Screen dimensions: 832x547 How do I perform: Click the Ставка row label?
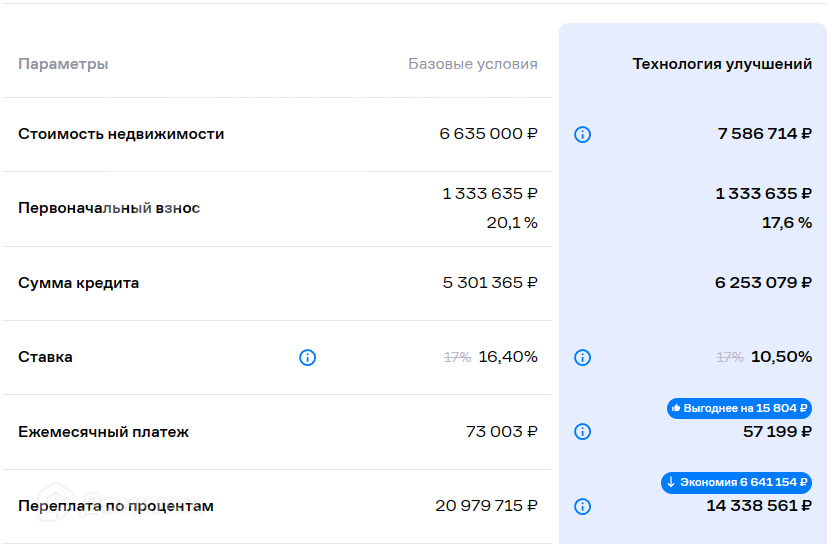tap(45, 357)
